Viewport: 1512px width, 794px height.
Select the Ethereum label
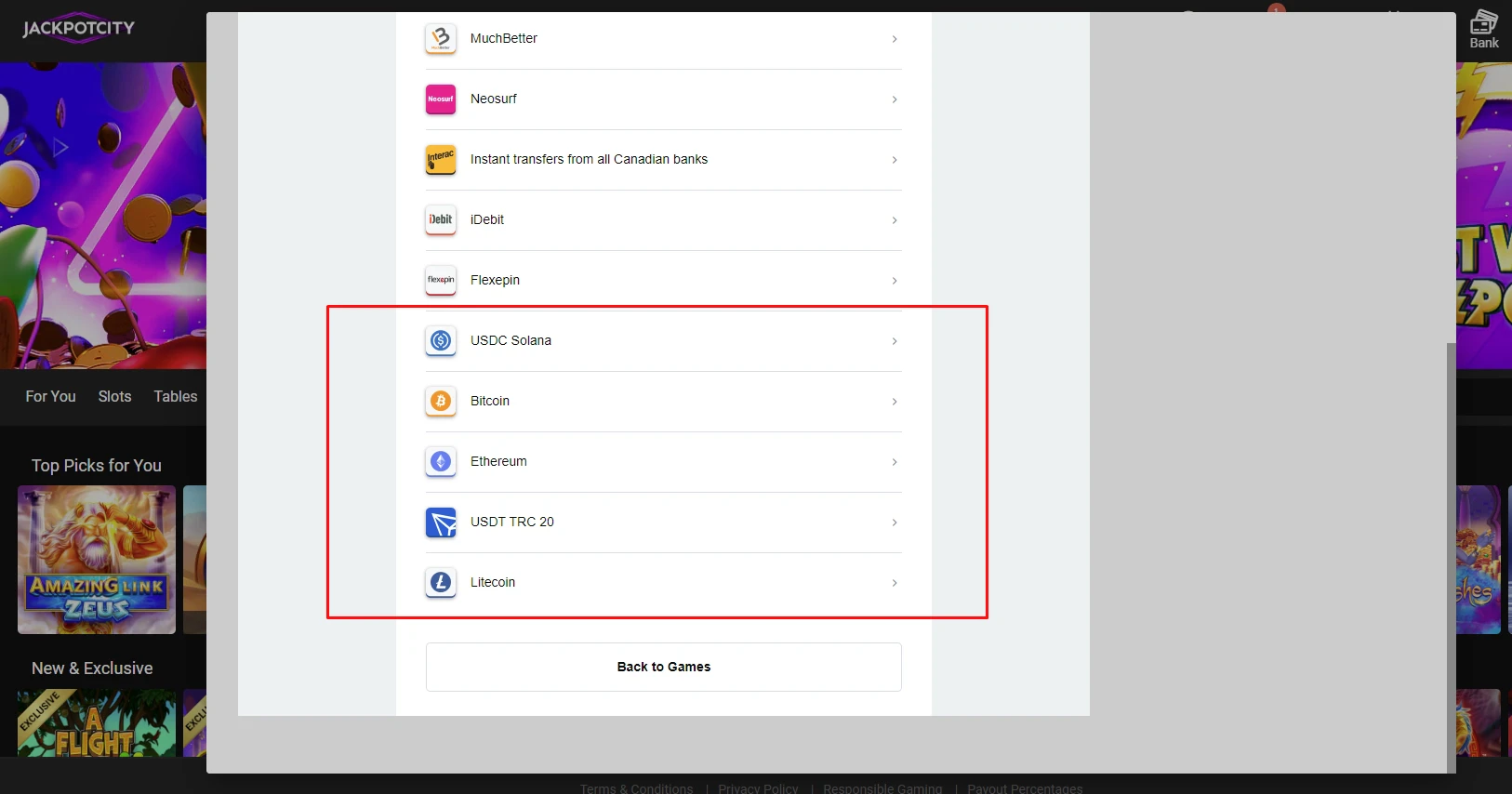498,461
